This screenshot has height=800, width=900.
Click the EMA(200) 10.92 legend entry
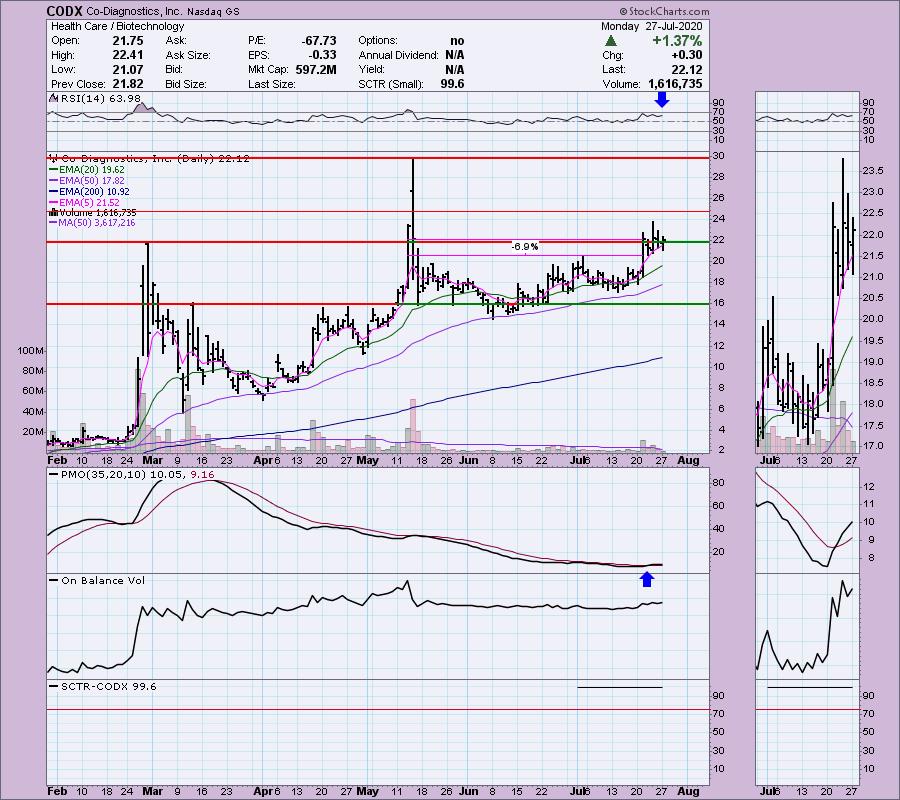pyautogui.click(x=94, y=192)
